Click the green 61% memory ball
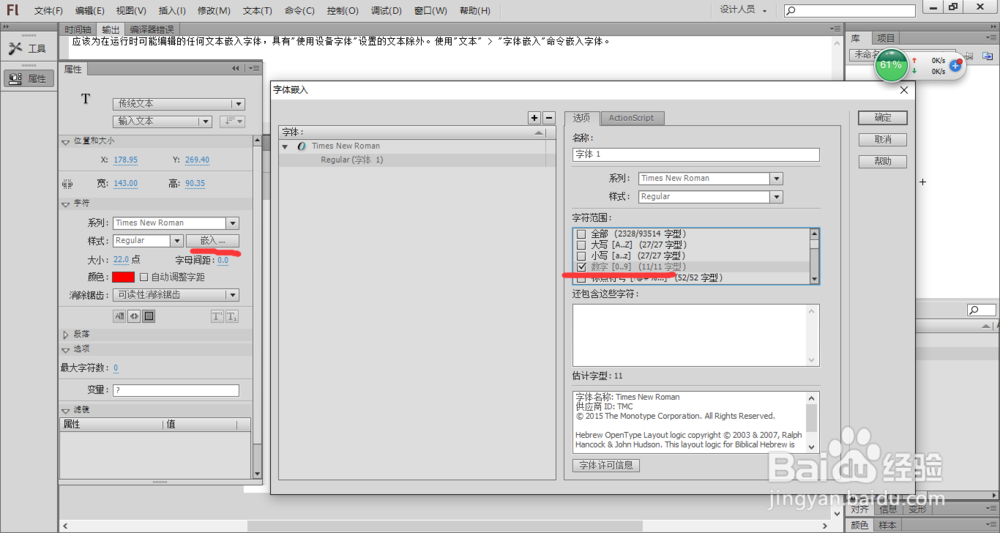This screenshot has height=533, width=1000. point(891,65)
